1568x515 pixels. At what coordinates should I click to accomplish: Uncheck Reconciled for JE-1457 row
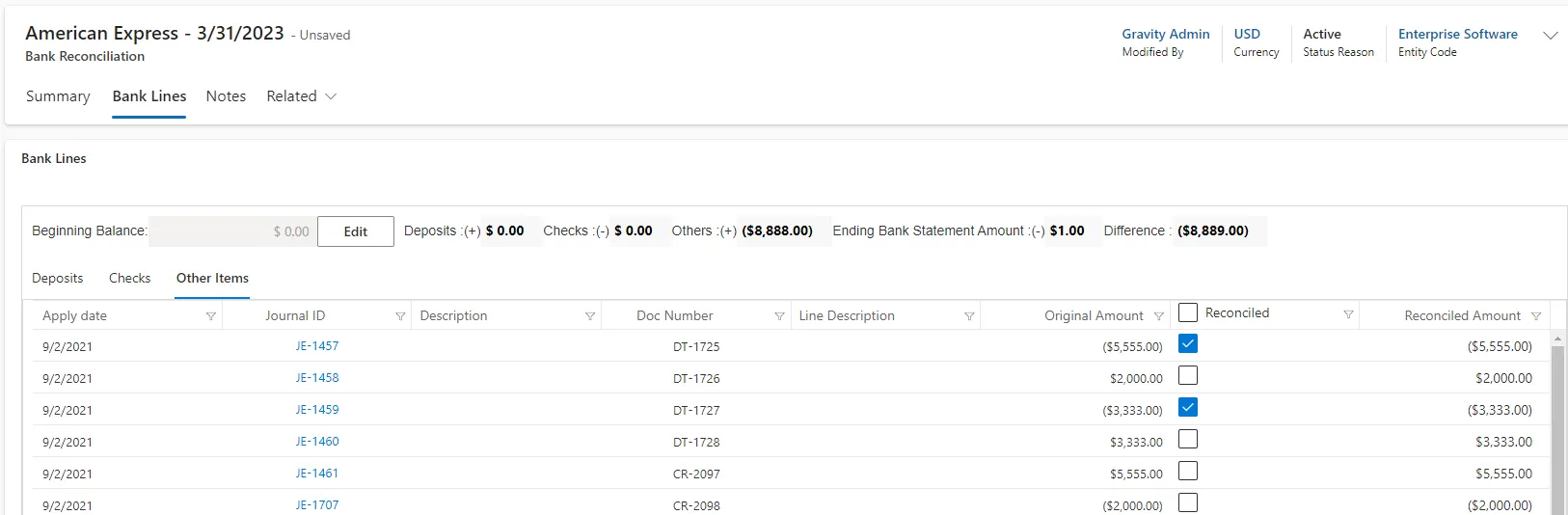(1188, 343)
